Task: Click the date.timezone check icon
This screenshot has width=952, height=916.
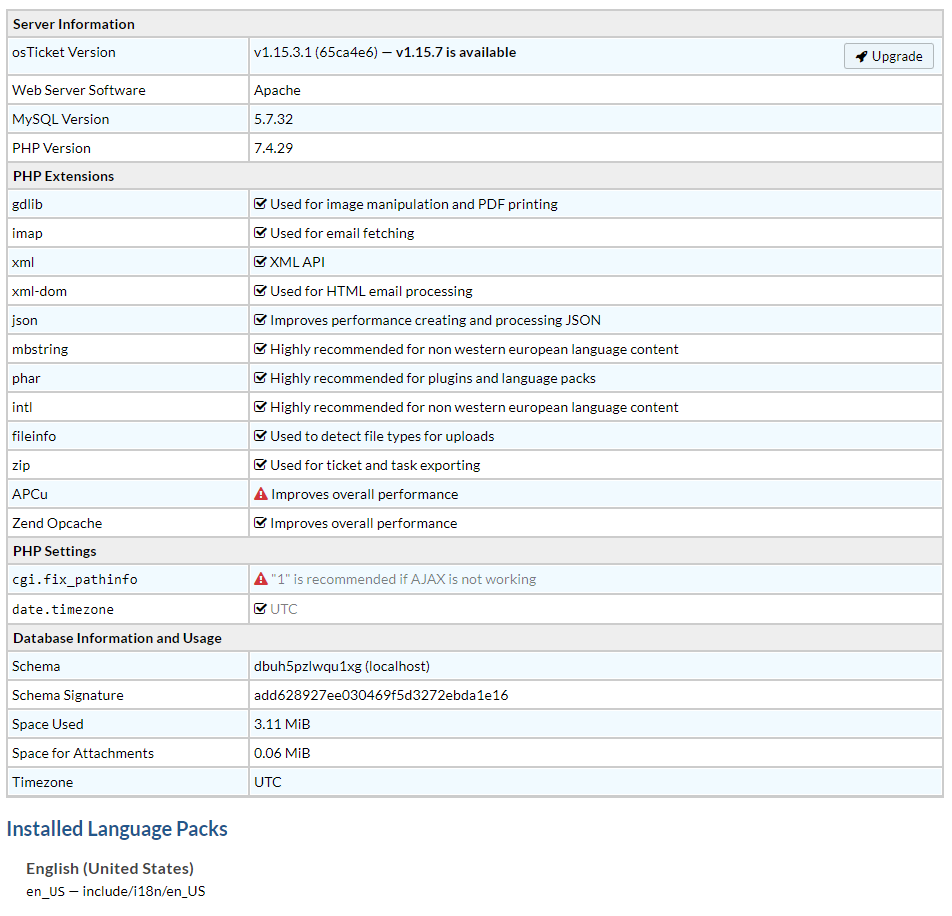Action: tap(261, 608)
